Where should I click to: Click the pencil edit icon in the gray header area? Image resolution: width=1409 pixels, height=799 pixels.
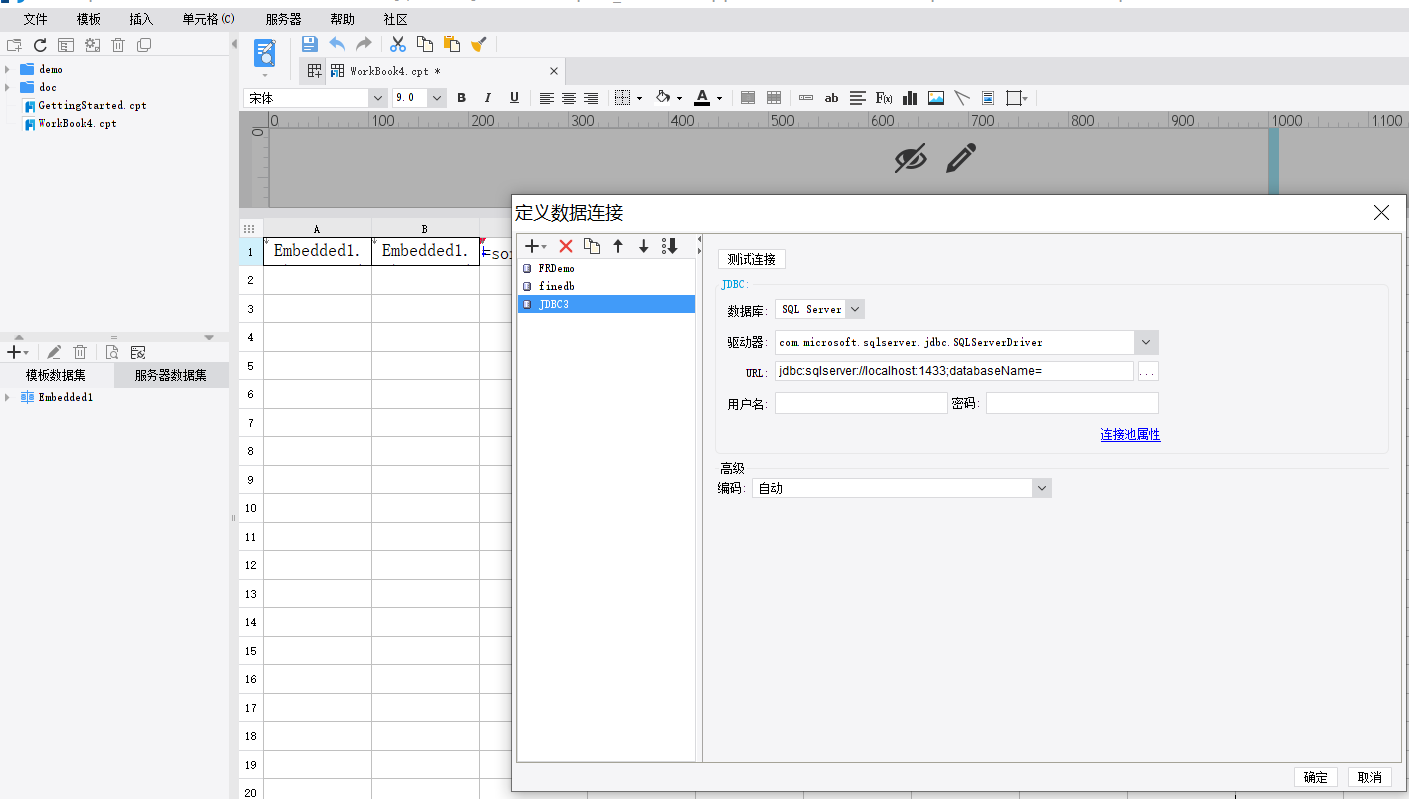tap(960, 157)
